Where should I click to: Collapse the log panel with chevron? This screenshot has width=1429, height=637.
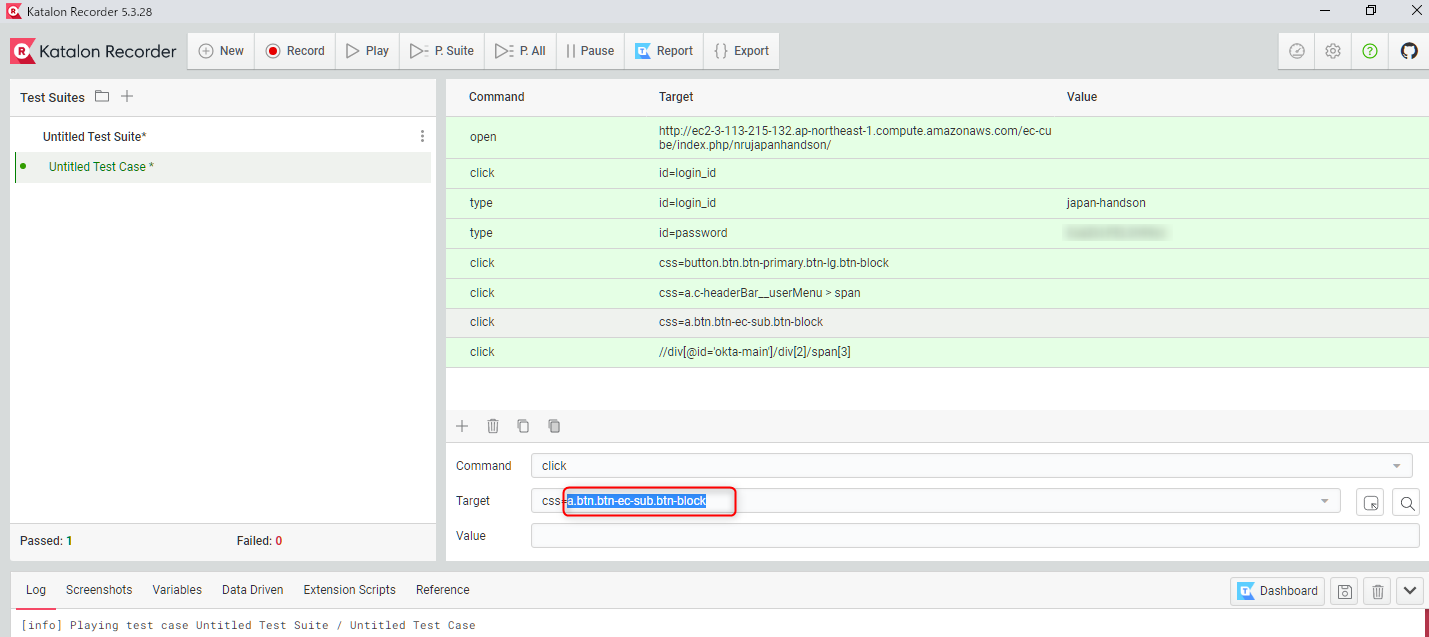(x=1410, y=591)
